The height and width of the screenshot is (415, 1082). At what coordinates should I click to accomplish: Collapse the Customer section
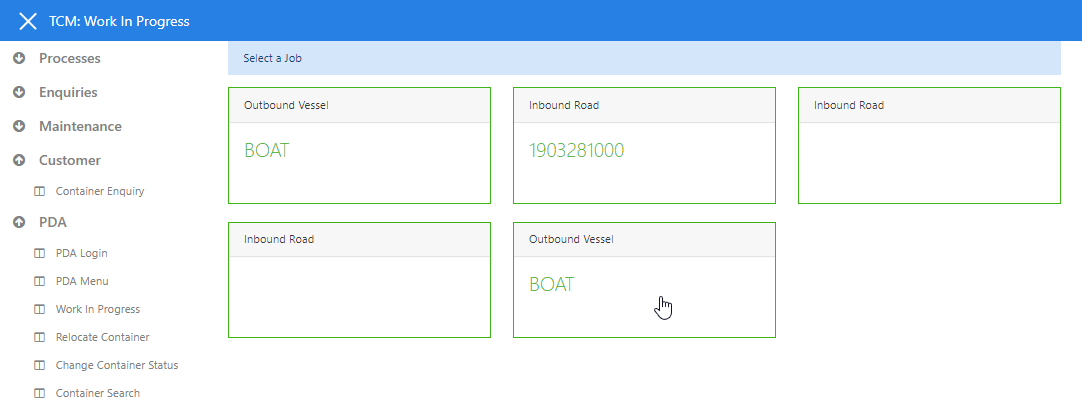tap(18, 161)
